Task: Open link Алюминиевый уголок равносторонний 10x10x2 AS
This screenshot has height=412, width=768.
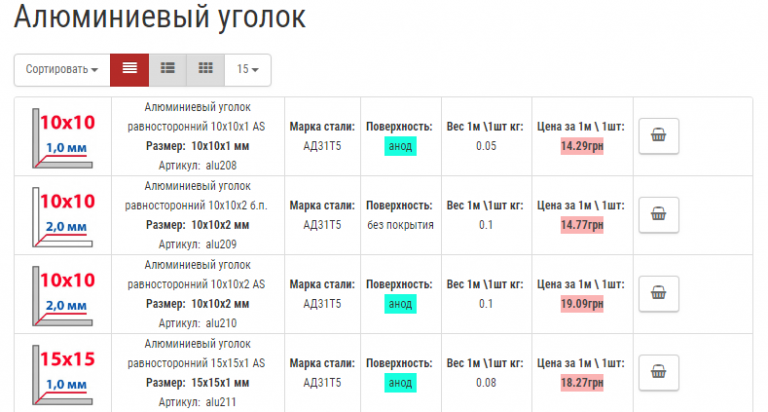Action: pyautogui.click(x=196, y=274)
